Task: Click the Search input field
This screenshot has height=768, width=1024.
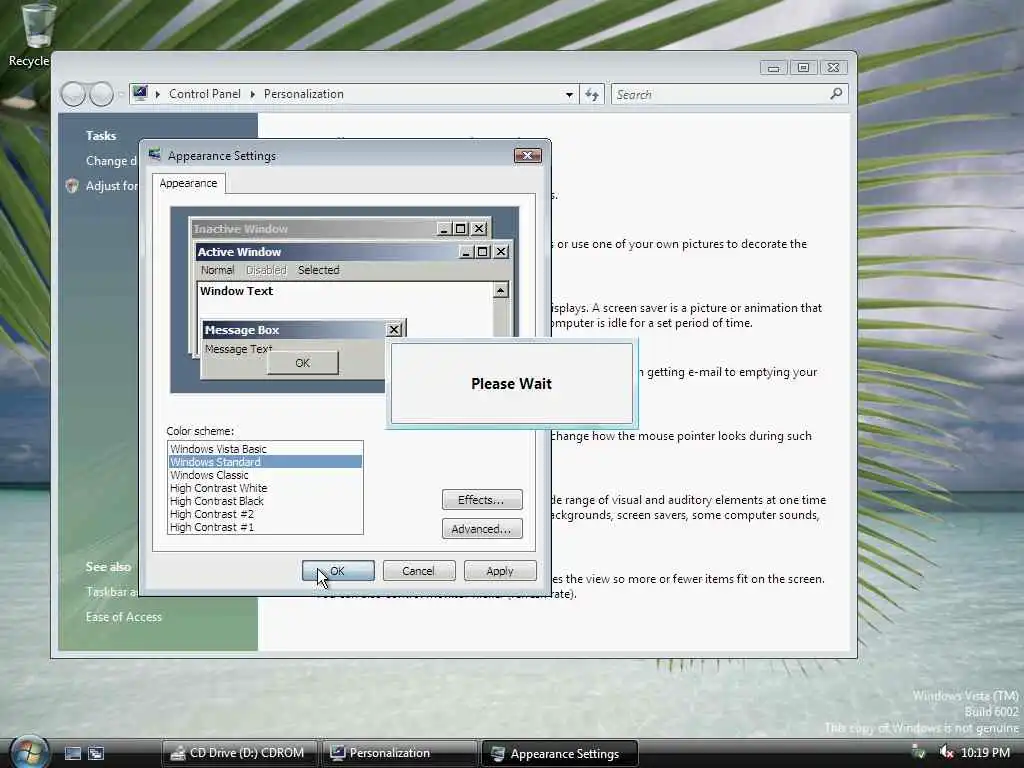Action: tap(719, 95)
